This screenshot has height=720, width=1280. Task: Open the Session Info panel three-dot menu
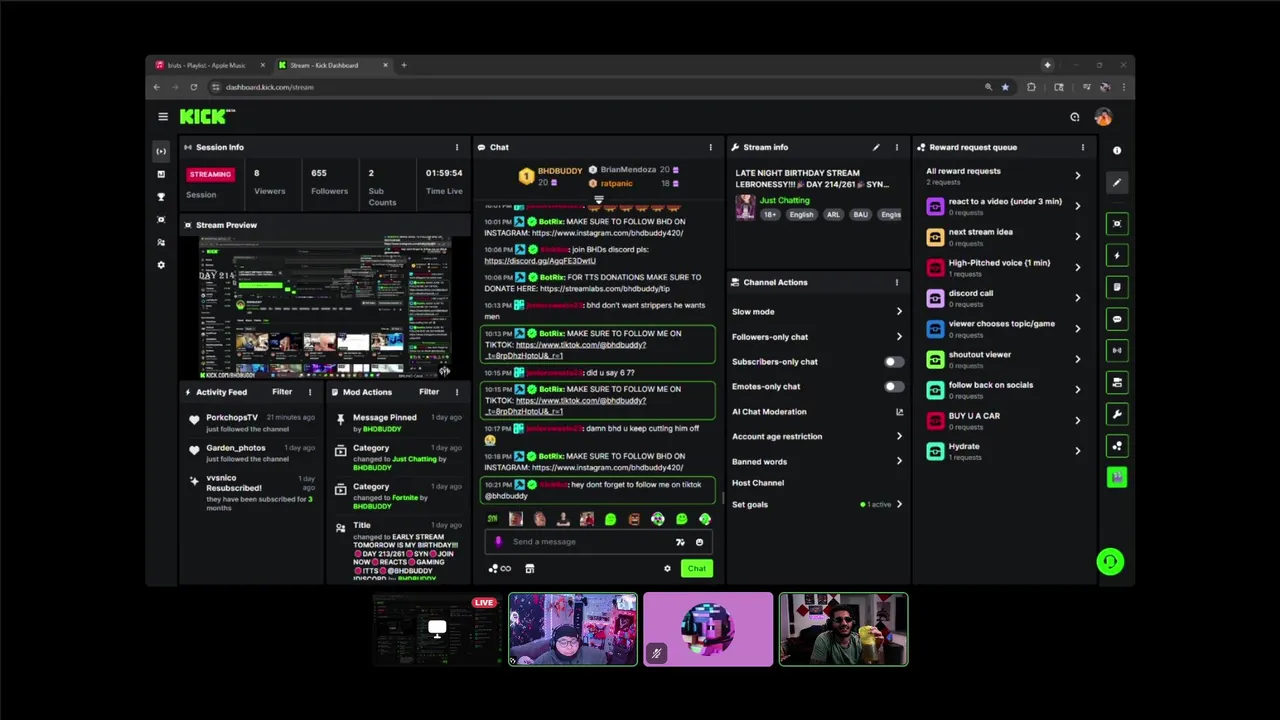[x=457, y=147]
